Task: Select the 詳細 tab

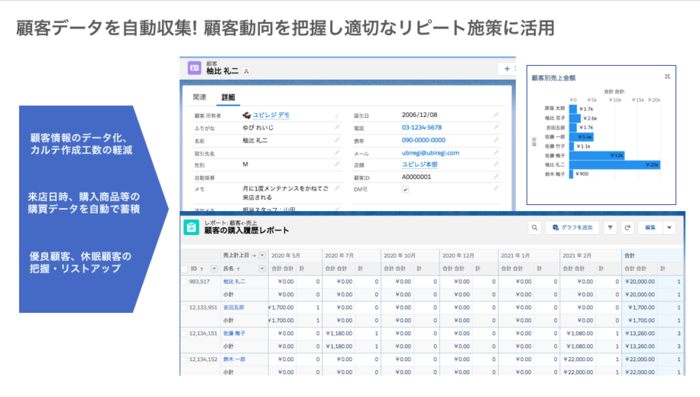Action: point(228,97)
